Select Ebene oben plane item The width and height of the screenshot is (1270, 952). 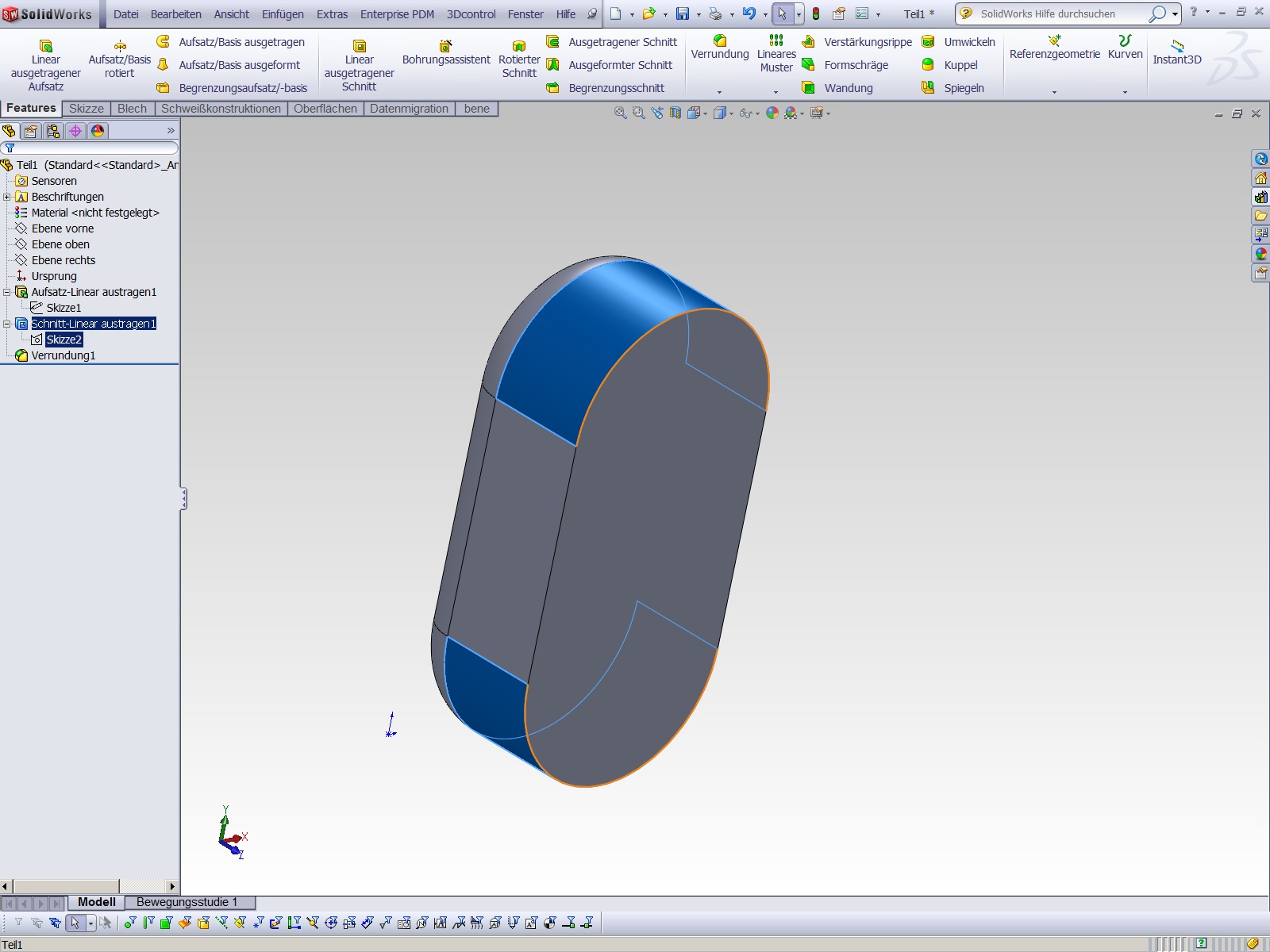click(x=60, y=244)
